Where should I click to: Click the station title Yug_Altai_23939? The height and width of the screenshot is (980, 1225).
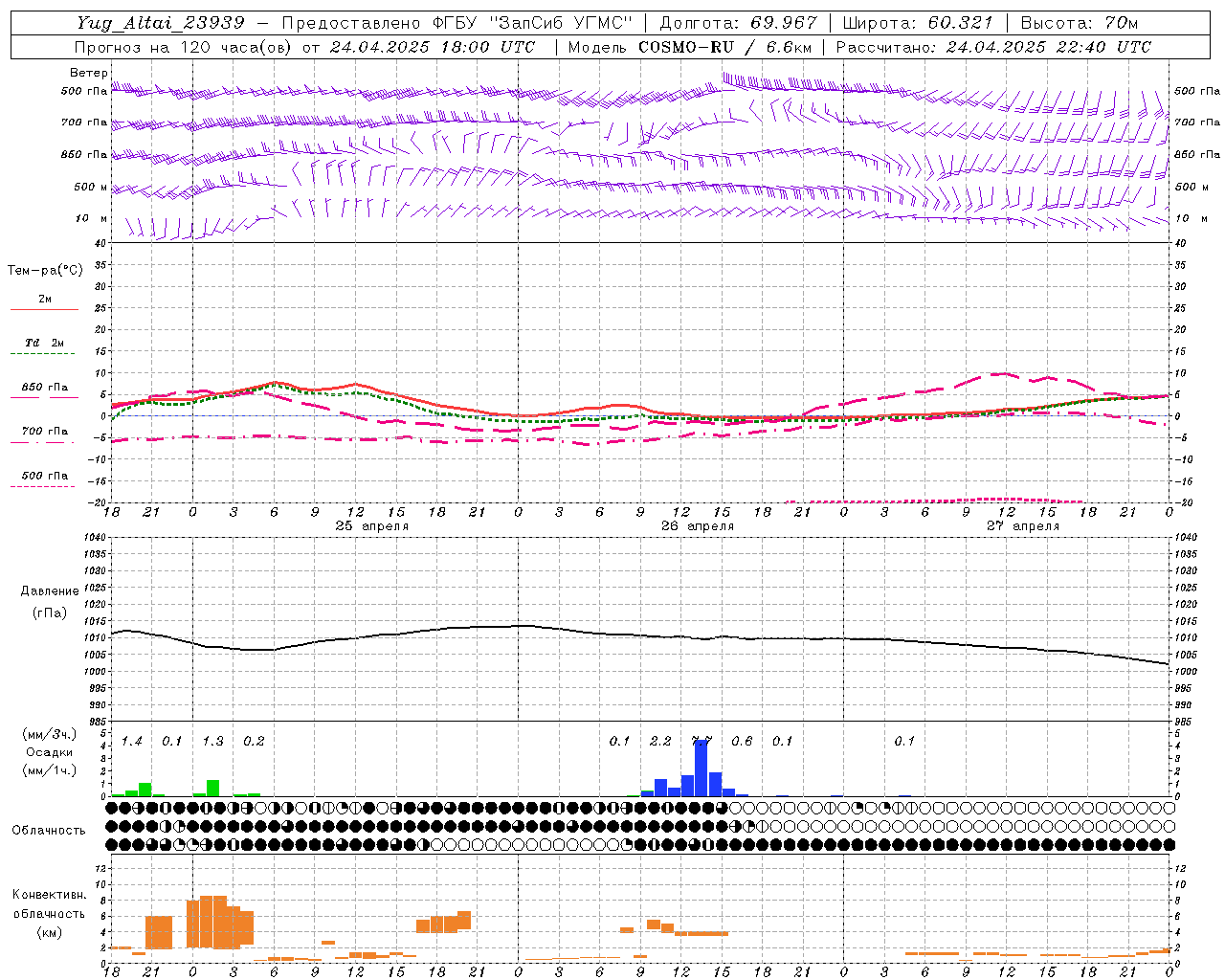click(x=161, y=22)
